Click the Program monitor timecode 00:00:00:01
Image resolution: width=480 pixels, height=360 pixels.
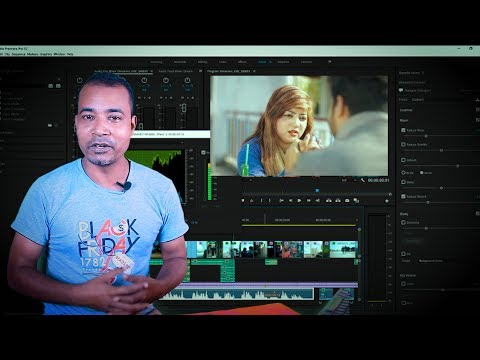[x=378, y=180]
